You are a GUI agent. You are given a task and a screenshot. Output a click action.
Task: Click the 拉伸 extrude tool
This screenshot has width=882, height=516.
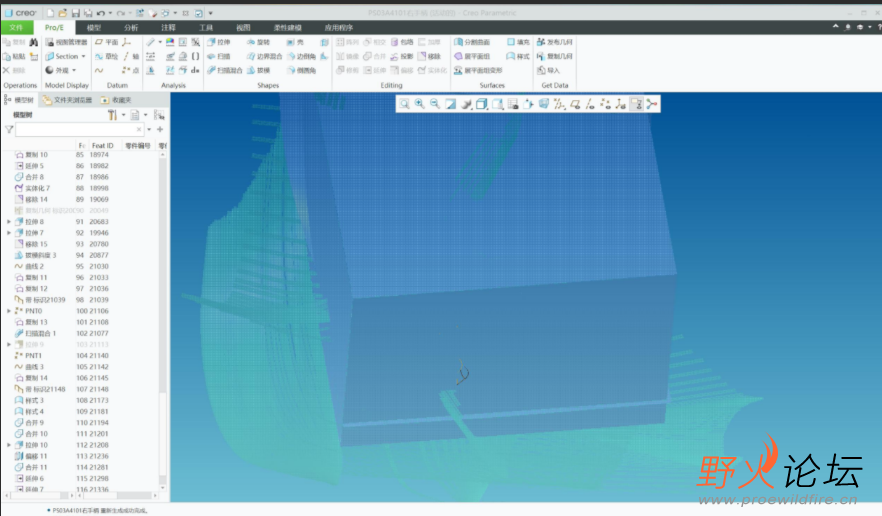(219, 42)
